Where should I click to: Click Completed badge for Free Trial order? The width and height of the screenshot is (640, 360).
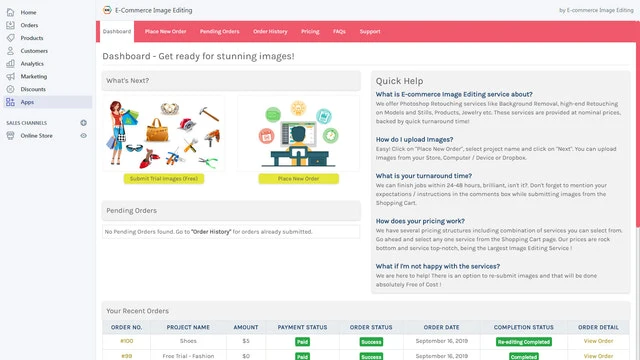coord(524,356)
